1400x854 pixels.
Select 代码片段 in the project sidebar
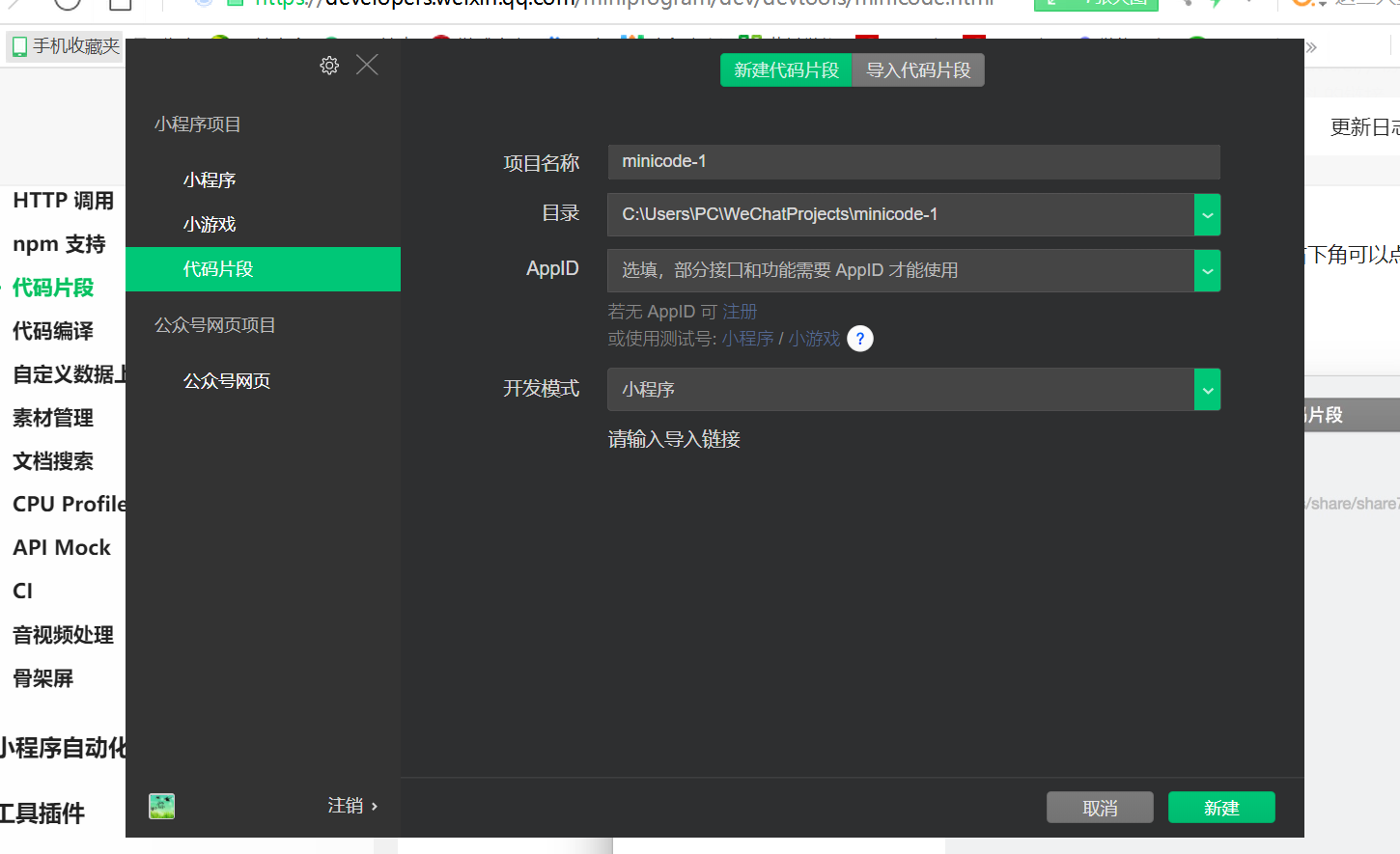click(x=263, y=269)
